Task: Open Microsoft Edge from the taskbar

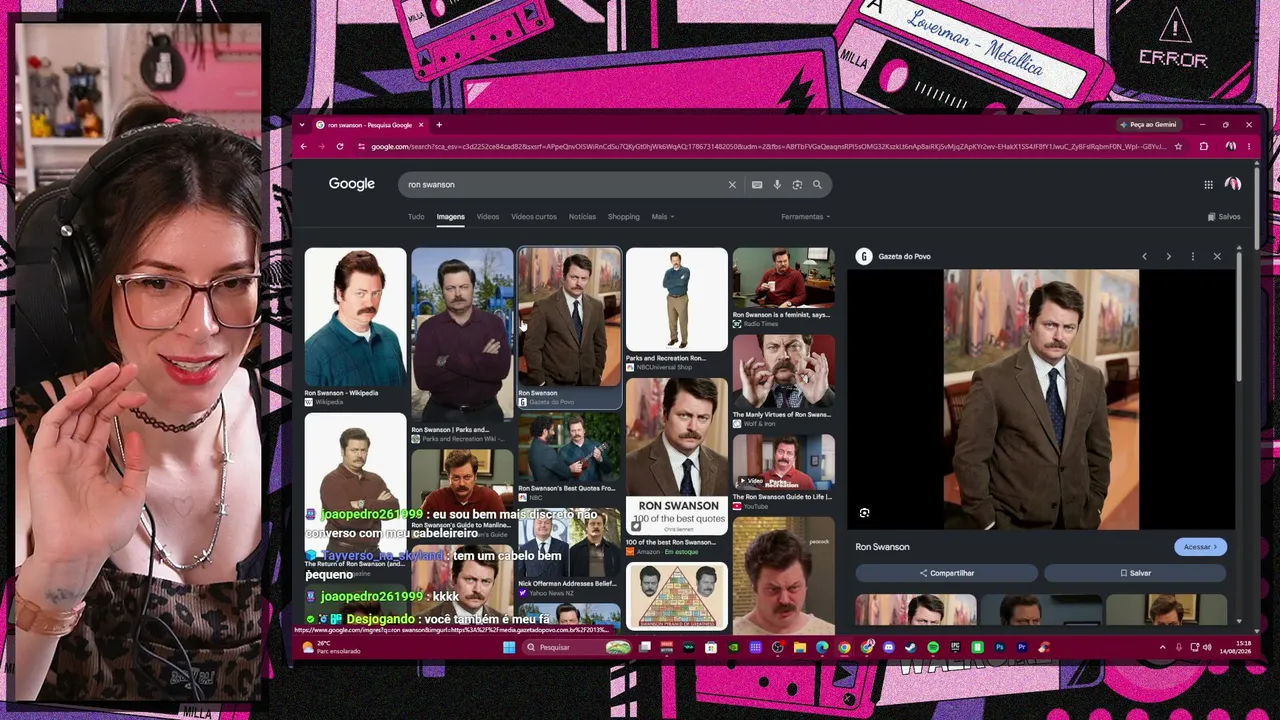Action: 822,647
